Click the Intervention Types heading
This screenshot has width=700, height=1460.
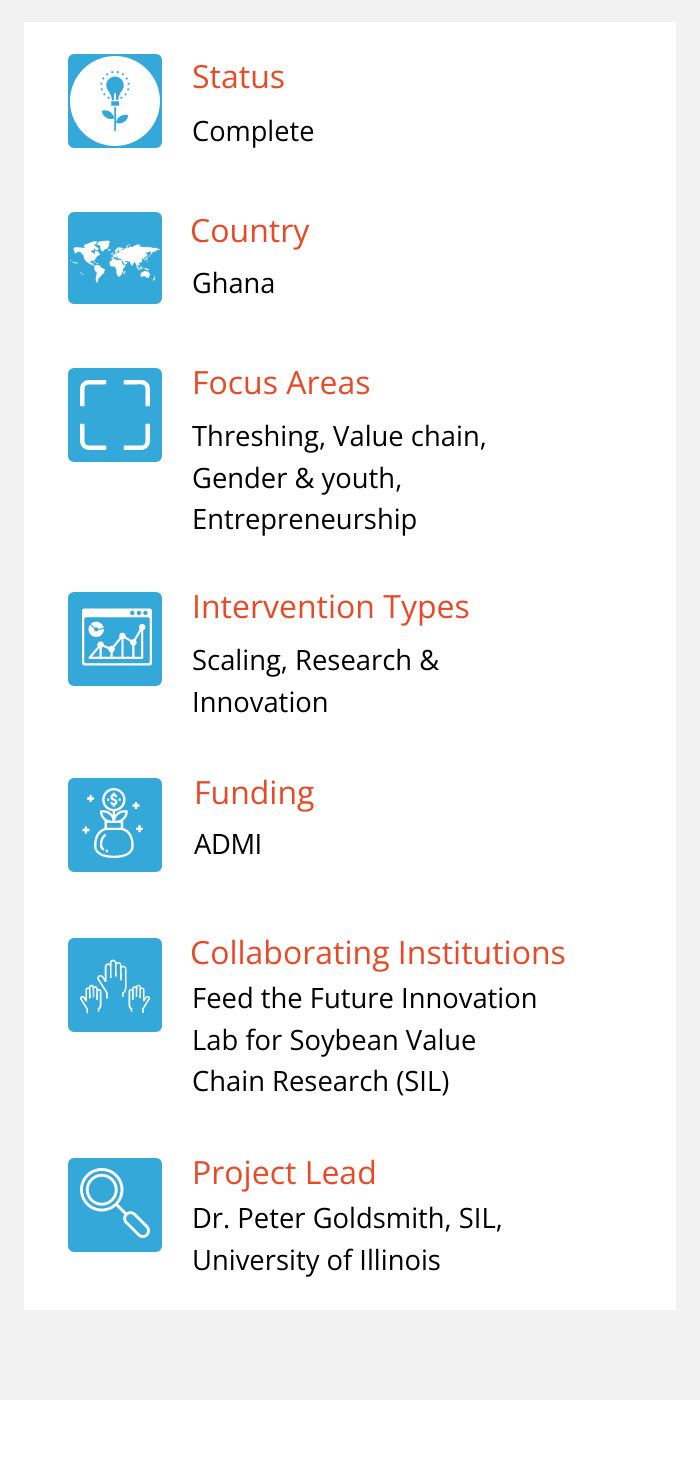coord(331,607)
